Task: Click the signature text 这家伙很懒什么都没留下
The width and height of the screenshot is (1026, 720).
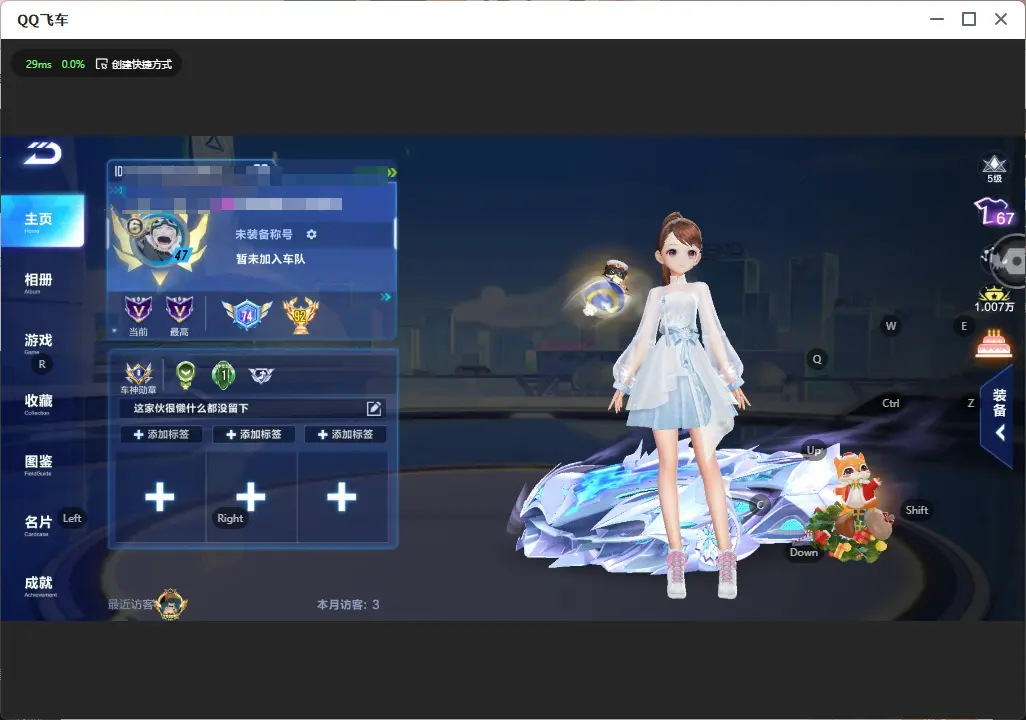Action: click(191, 408)
